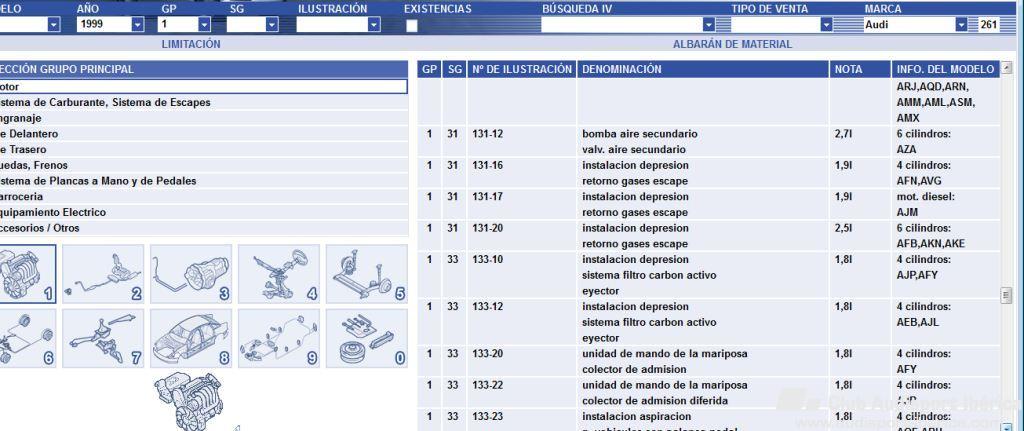Viewport: 1024px width, 431px height.
Task: Select the wheels and brakes icon numbered 6
Action: click(27, 338)
